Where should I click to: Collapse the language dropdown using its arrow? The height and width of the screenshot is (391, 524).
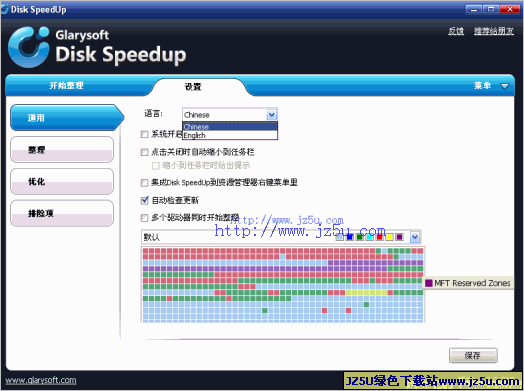pos(272,115)
